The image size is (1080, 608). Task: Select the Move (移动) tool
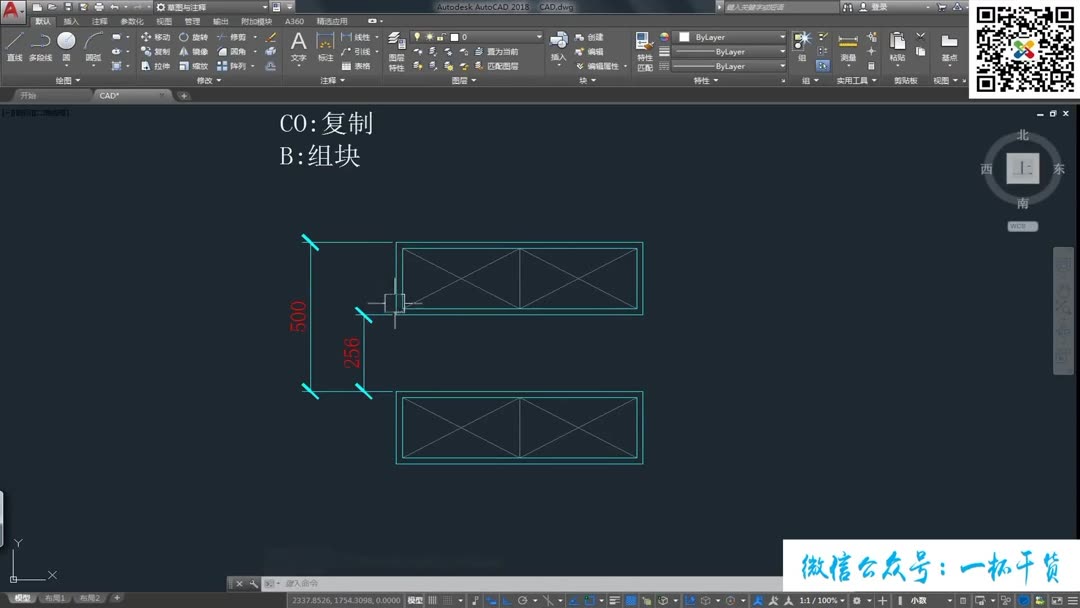pos(160,36)
